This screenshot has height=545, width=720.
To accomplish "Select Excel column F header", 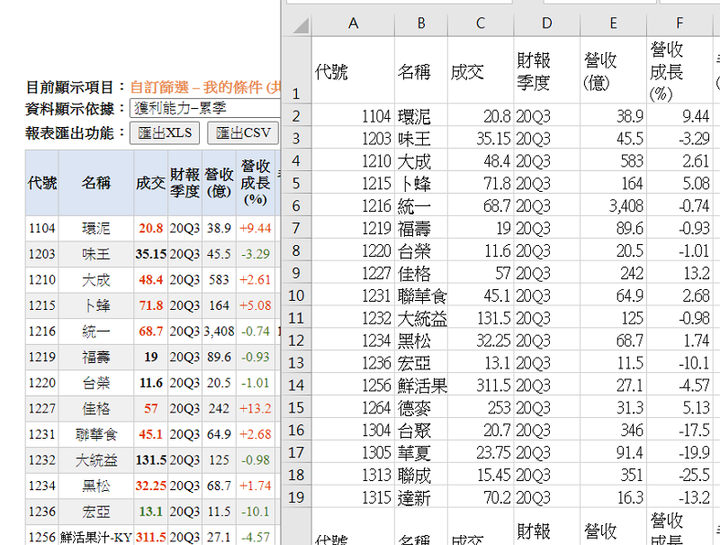I will click(x=679, y=23).
